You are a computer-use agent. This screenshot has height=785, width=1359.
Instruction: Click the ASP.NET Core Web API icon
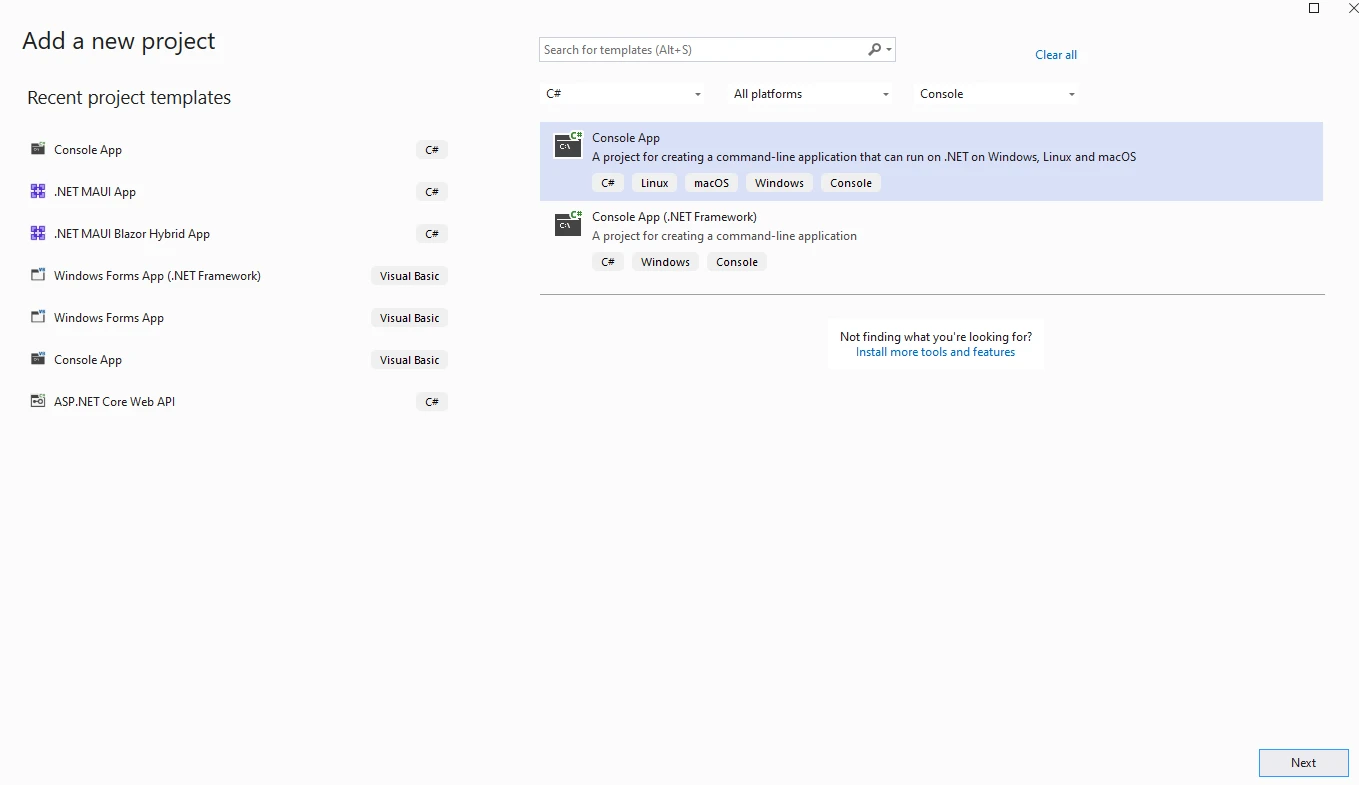click(x=38, y=401)
